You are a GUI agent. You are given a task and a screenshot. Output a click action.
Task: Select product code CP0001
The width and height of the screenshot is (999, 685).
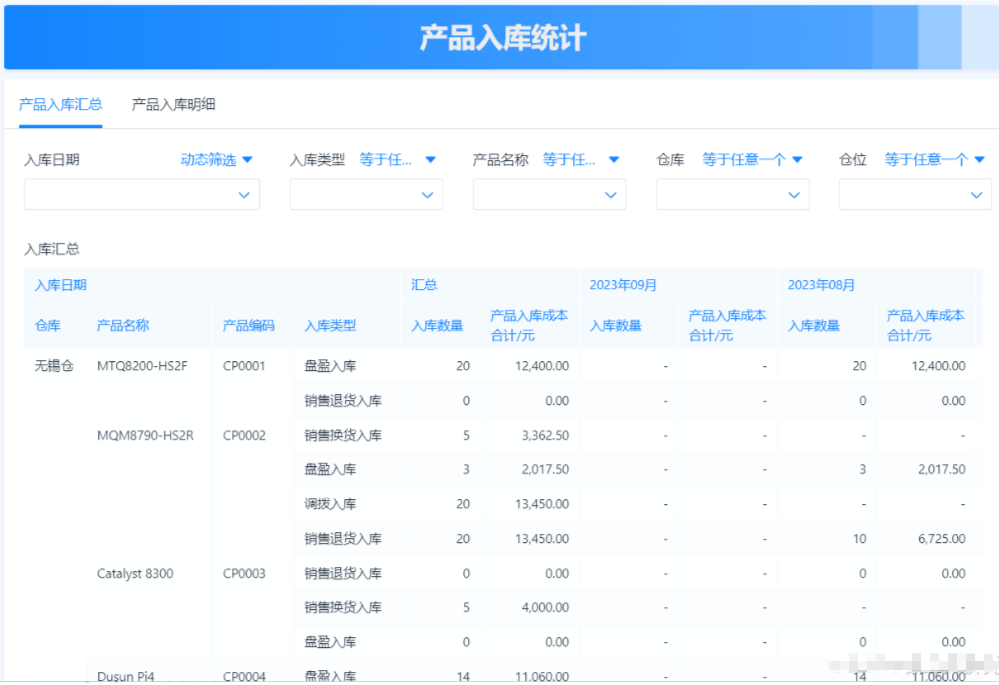[x=244, y=366]
